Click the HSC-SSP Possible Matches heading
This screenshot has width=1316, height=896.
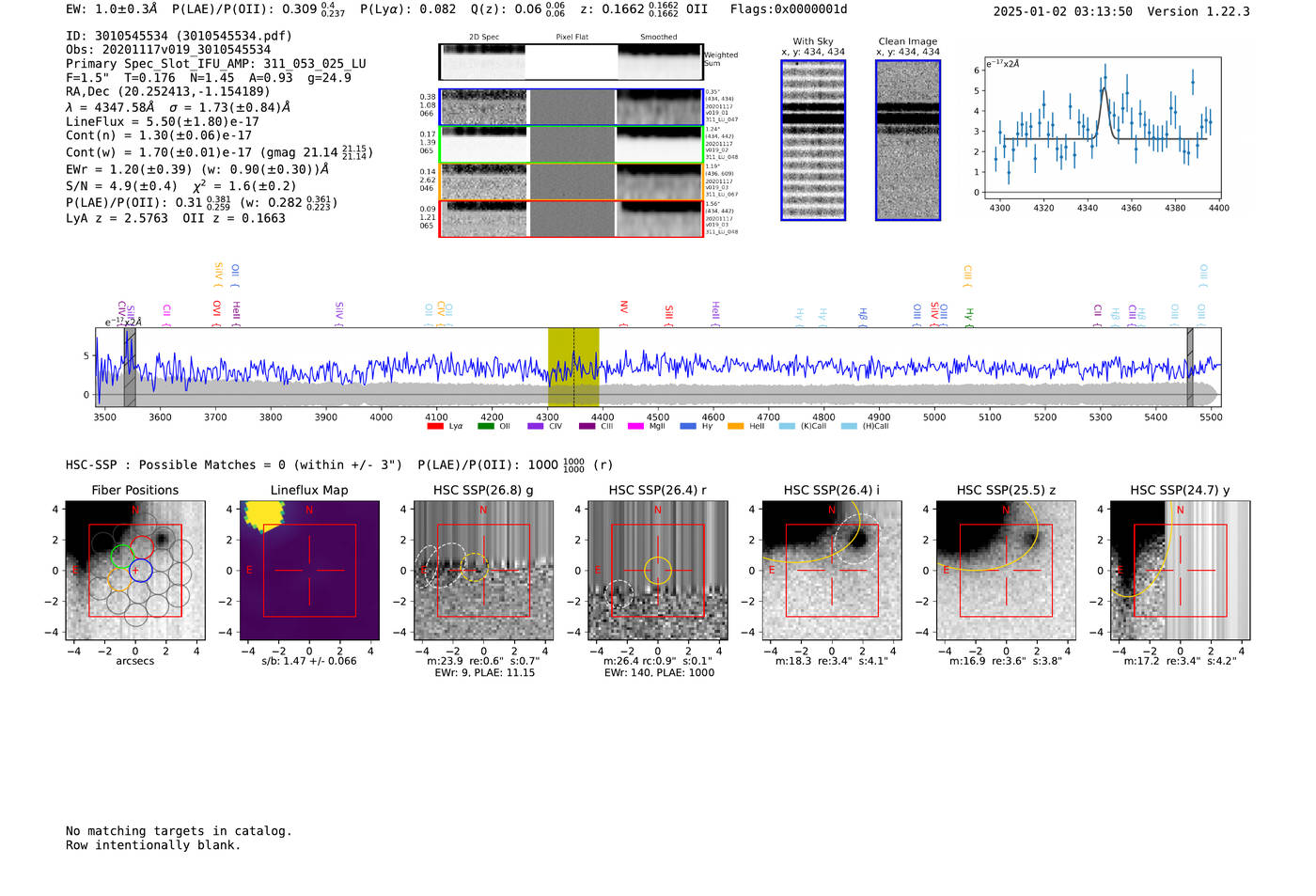(234, 464)
